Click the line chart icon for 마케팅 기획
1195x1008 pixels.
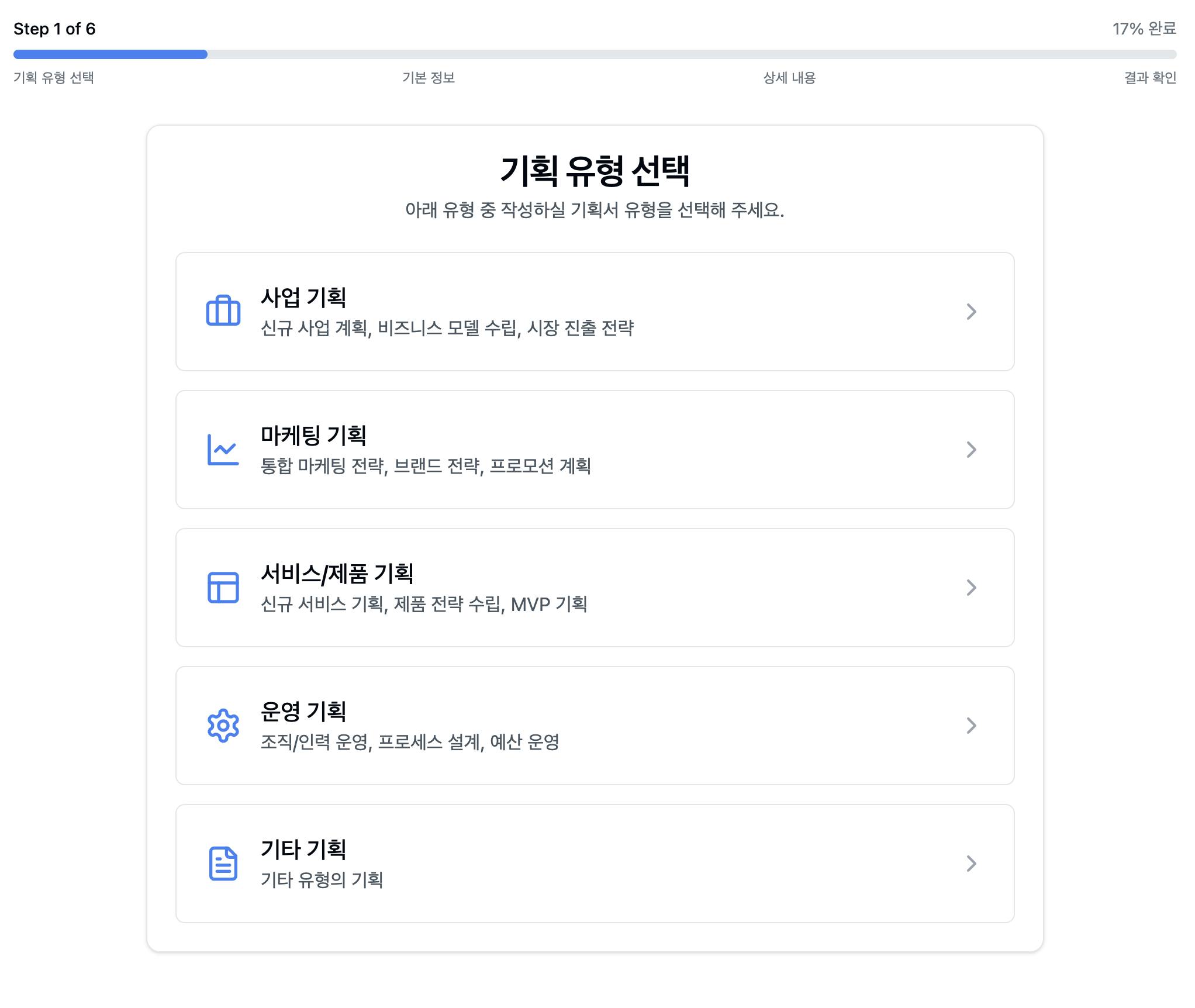(223, 450)
